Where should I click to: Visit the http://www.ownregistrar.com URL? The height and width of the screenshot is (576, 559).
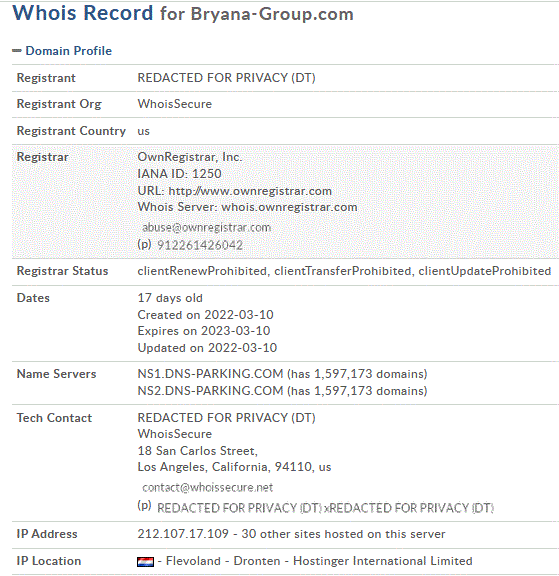pyautogui.click(x=250, y=191)
